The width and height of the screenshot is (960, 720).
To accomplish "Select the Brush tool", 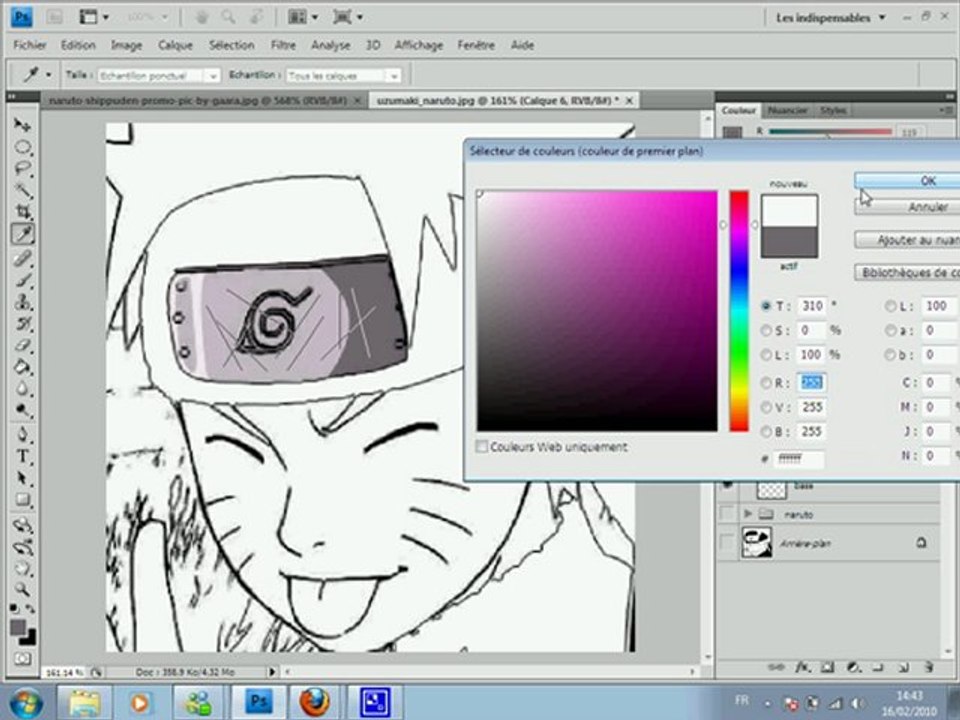I will coord(23,280).
